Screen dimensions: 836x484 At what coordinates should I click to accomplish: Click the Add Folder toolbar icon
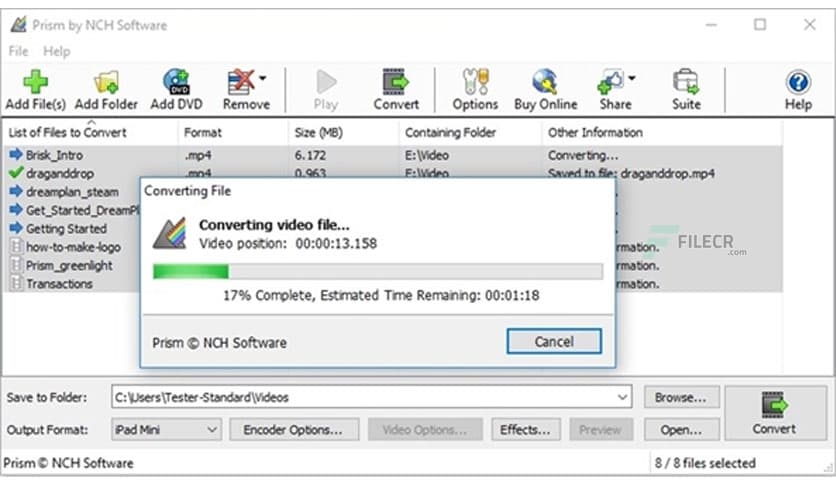tap(106, 90)
